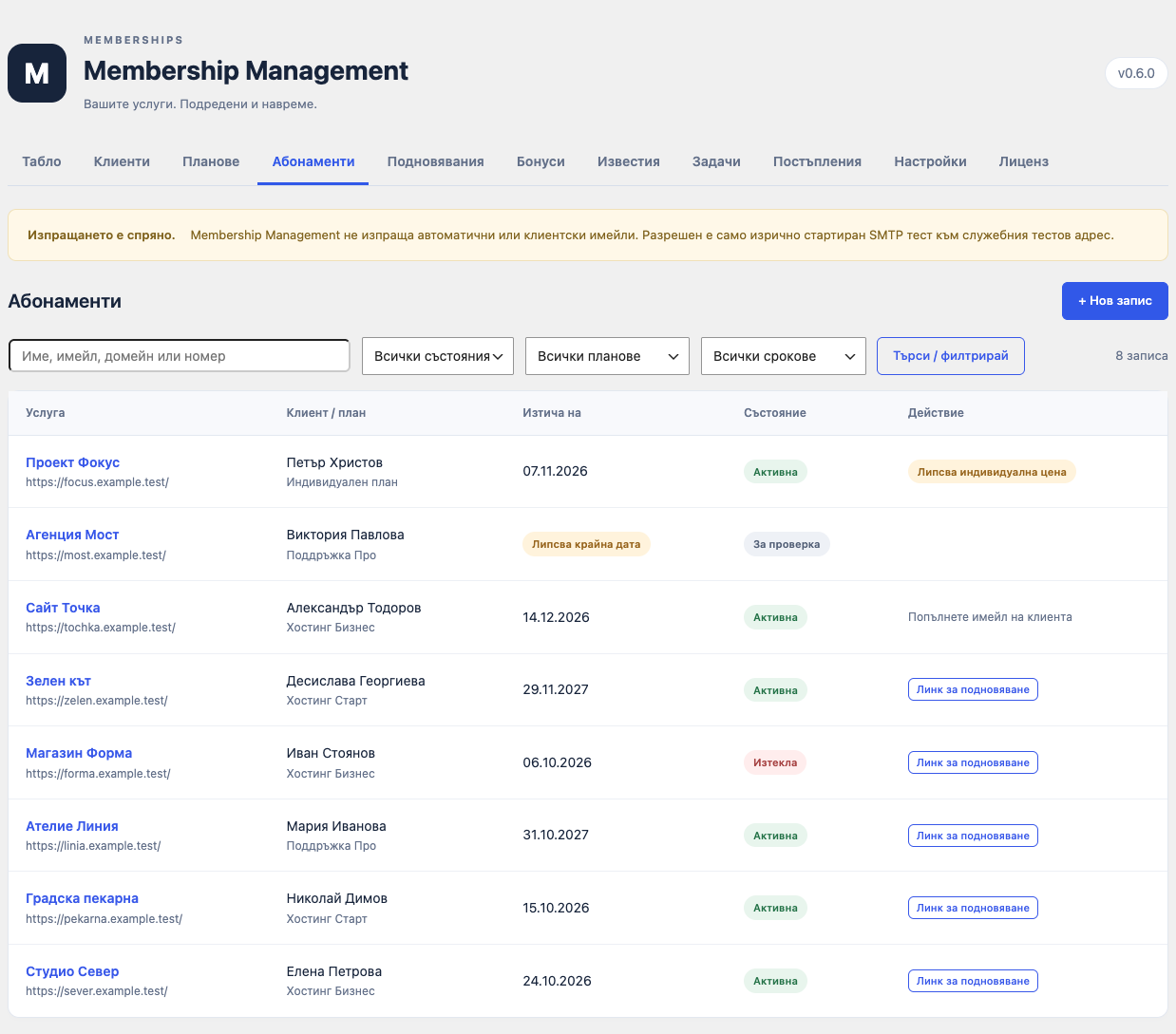Click client name Петър Христов
The height and width of the screenshot is (1034, 1176).
(x=334, y=462)
